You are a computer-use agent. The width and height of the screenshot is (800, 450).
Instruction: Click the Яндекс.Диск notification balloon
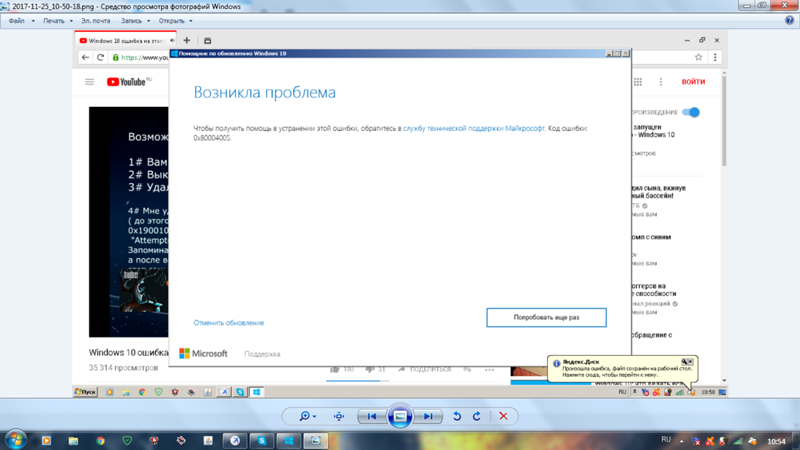622,369
